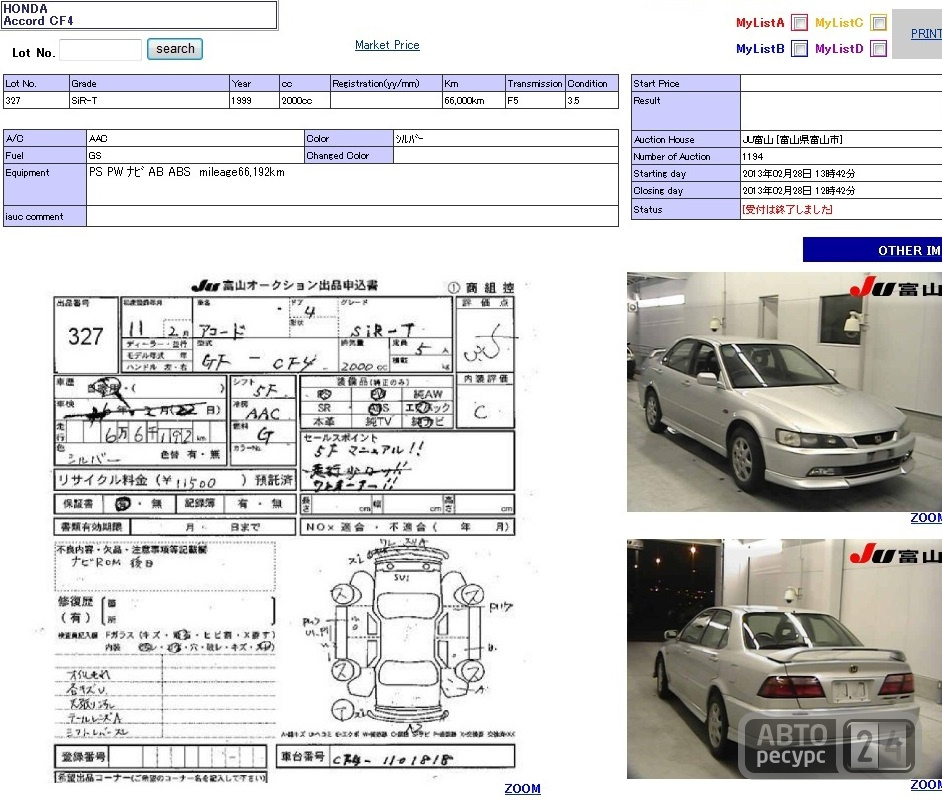The width and height of the screenshot is (942, 800).
Task: Click the Result header cell
Action: [x=685, y=111]
